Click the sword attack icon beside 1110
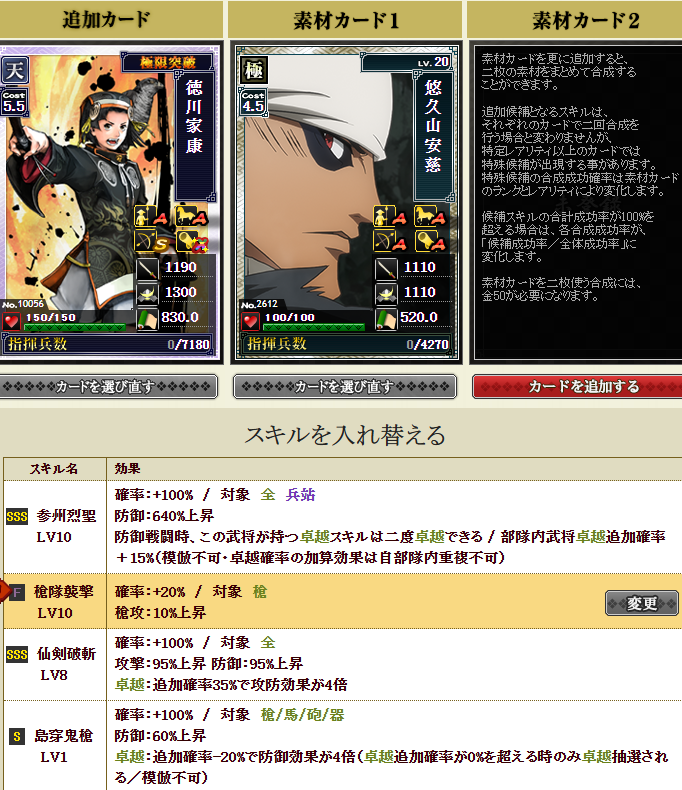Image resolution: width=682 pixels, height=790 pixels. [386, 268]
